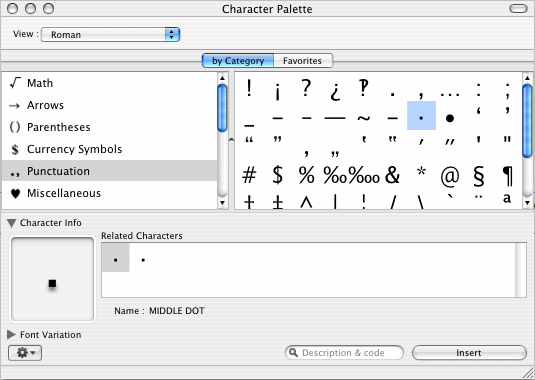Choose the Miscellaneous category
Viewport: 535px width, 380px height.
point(109,193)
